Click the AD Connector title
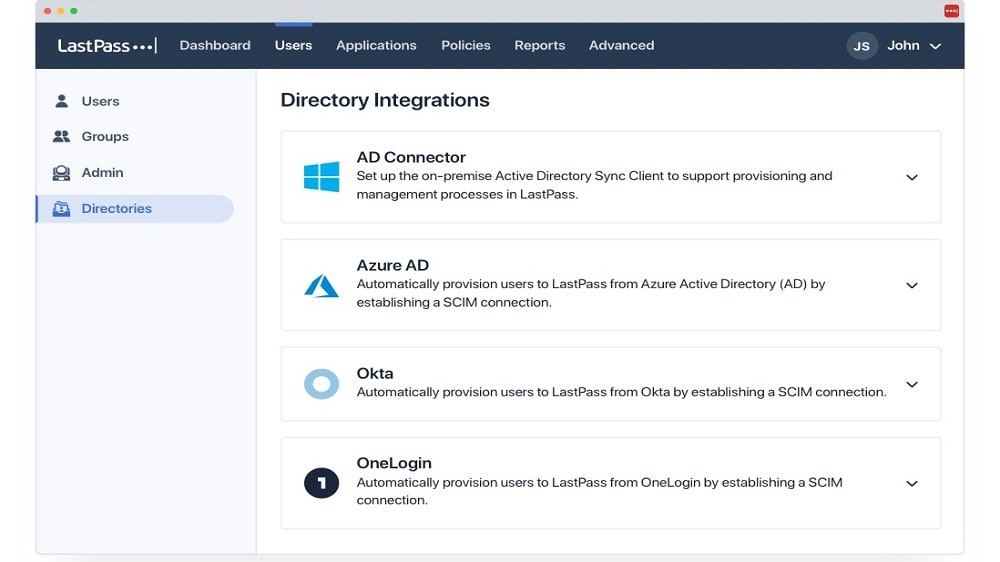This screenshot has height=562, width=1000. pyautogui.click(x=411, y=157)
